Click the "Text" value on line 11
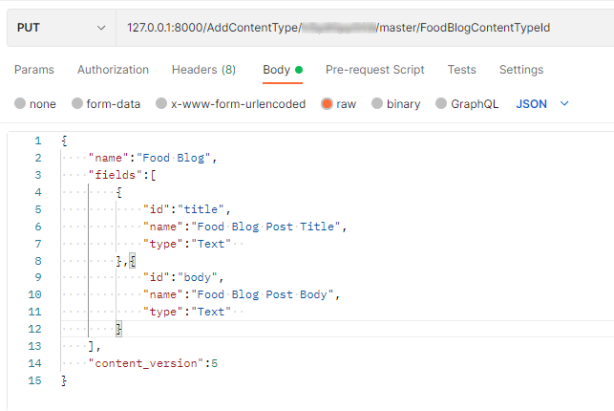 tap(211, 312)
